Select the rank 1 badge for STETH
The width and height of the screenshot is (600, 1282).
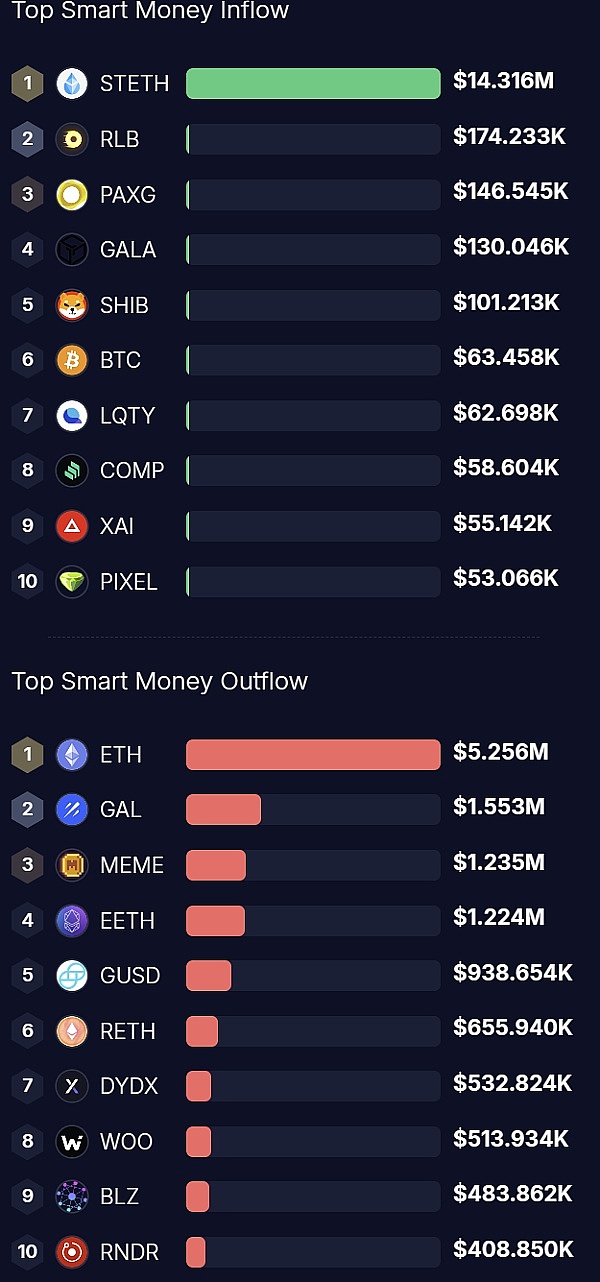(27, 84)
